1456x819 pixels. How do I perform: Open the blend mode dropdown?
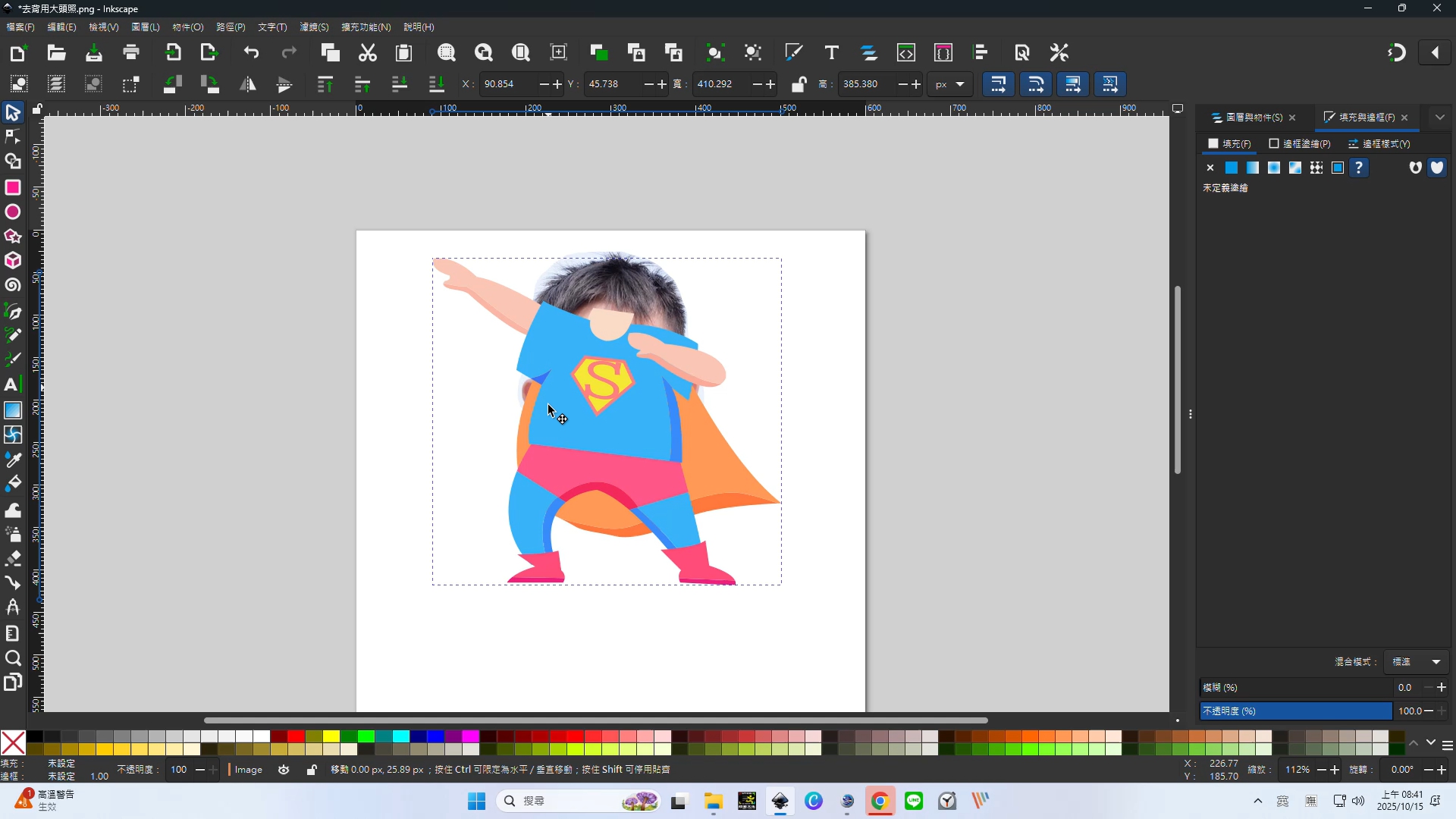pos(1417,662)
